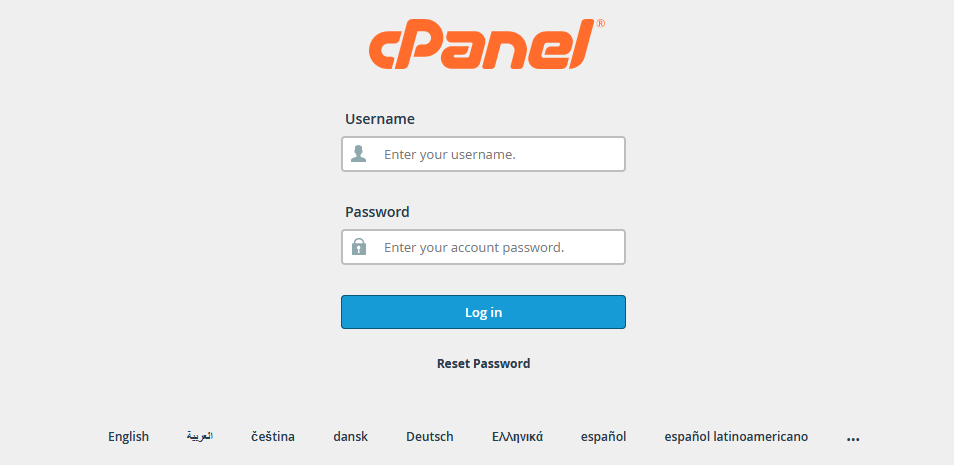The width and height of the screenshot is (954, 465).
Task: Pick español latinoamericano locale
Action: tap(736, 437)
